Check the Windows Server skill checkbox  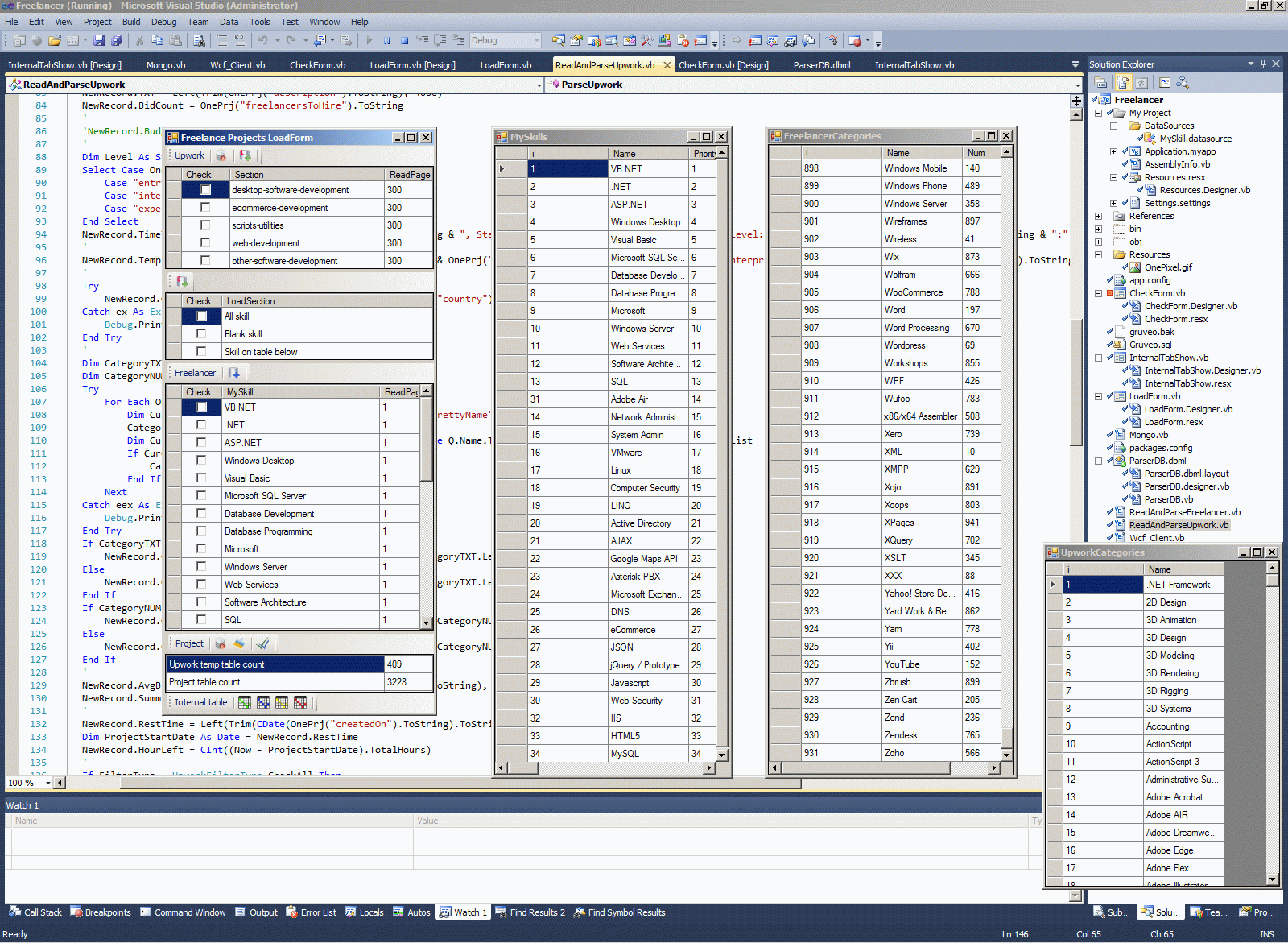tap(201, 567)
